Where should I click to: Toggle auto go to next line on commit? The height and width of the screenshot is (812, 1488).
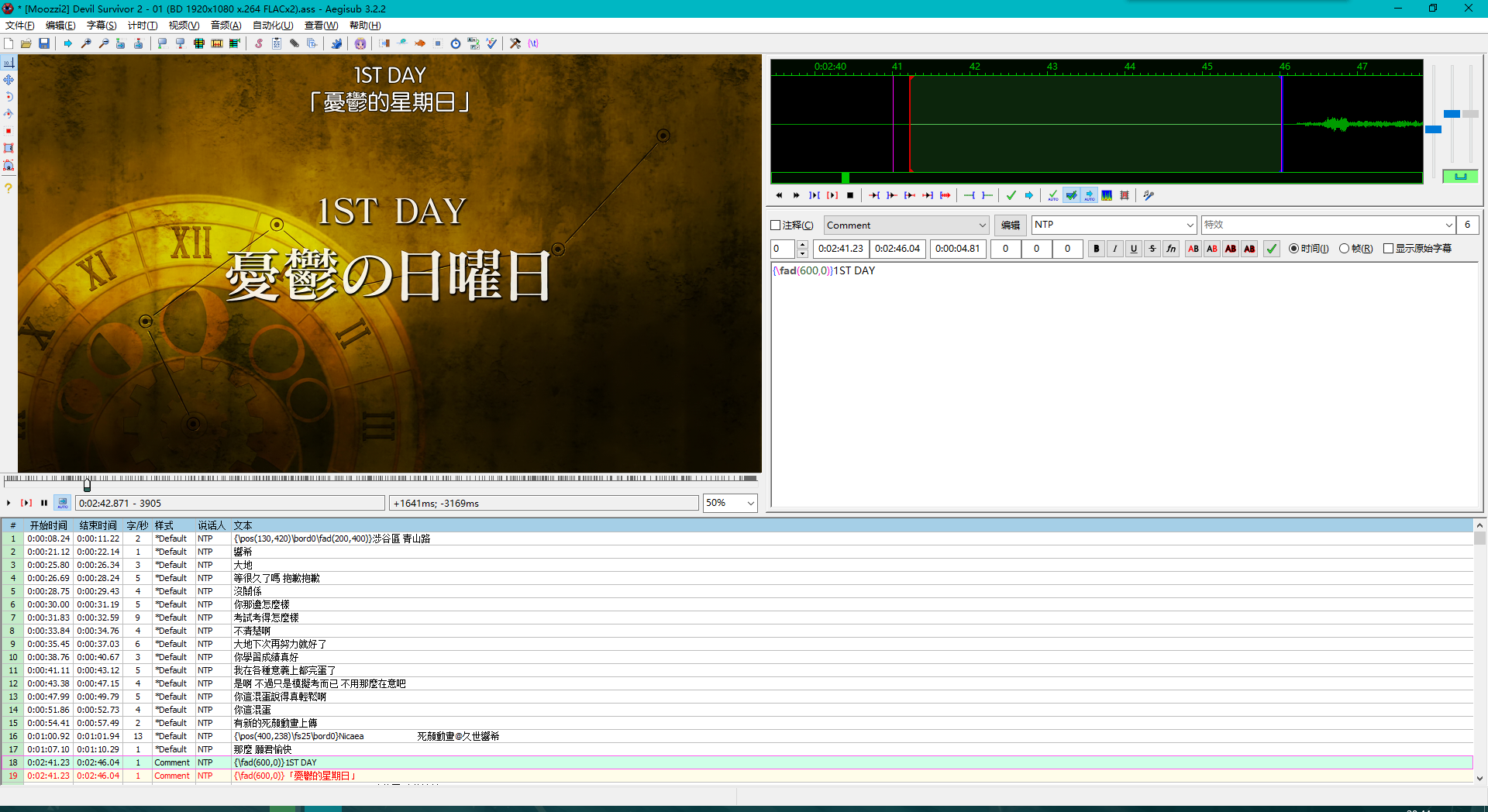pyautogui.click(x=1071, y=195)
